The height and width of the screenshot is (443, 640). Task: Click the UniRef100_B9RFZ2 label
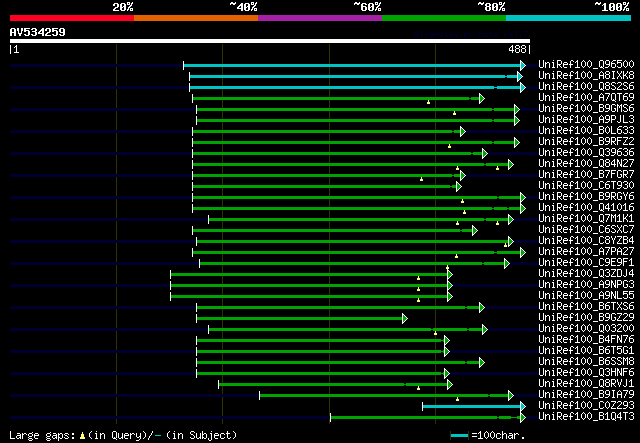coord(586,142)
